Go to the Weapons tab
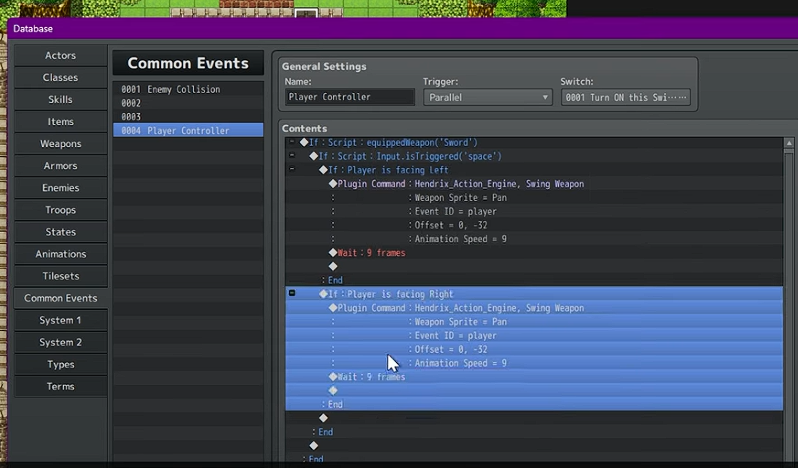The height and width of the screenshot is (468, 798). click(60, 143)
